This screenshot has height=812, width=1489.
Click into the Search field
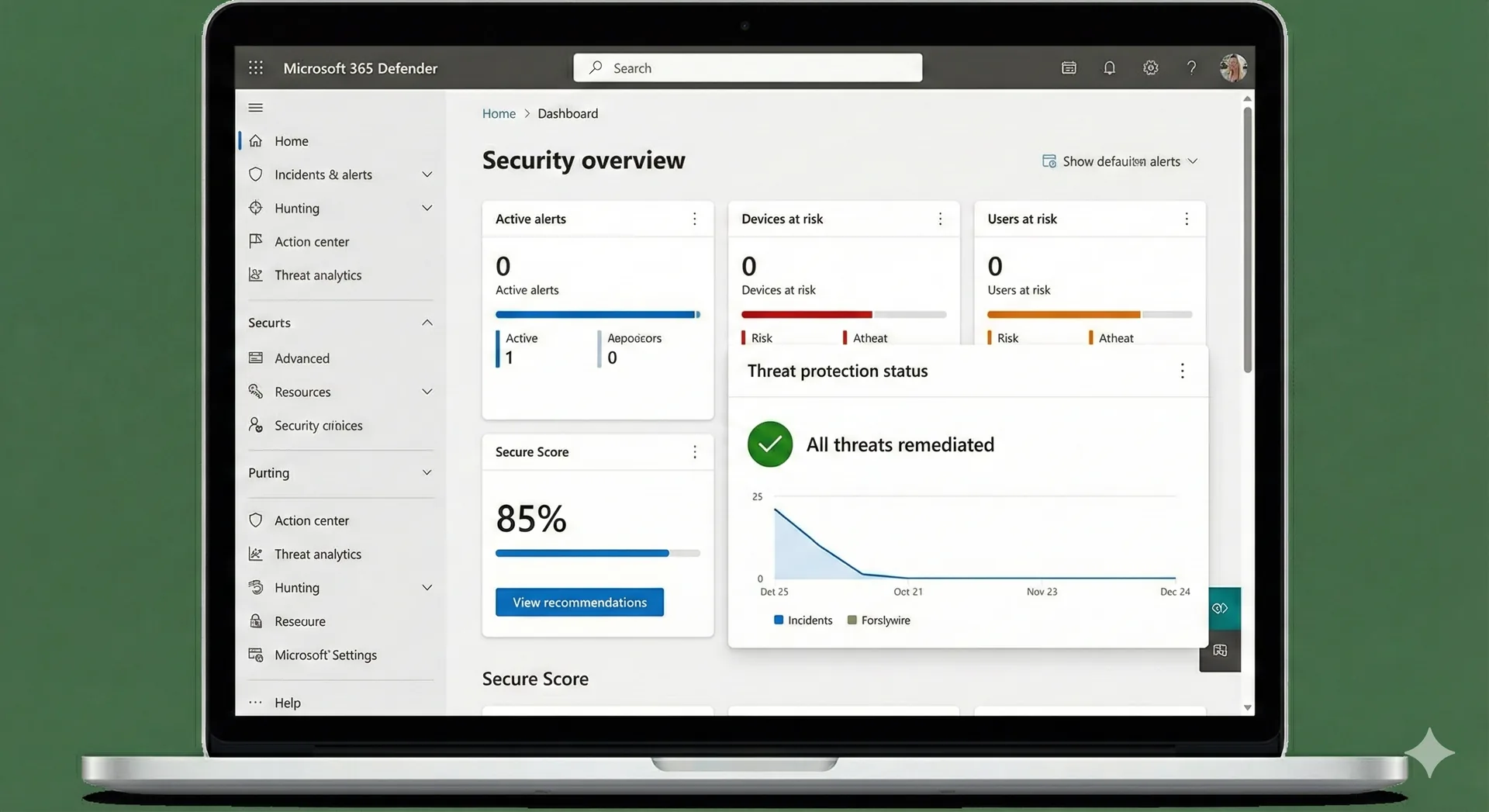point(748,68)
